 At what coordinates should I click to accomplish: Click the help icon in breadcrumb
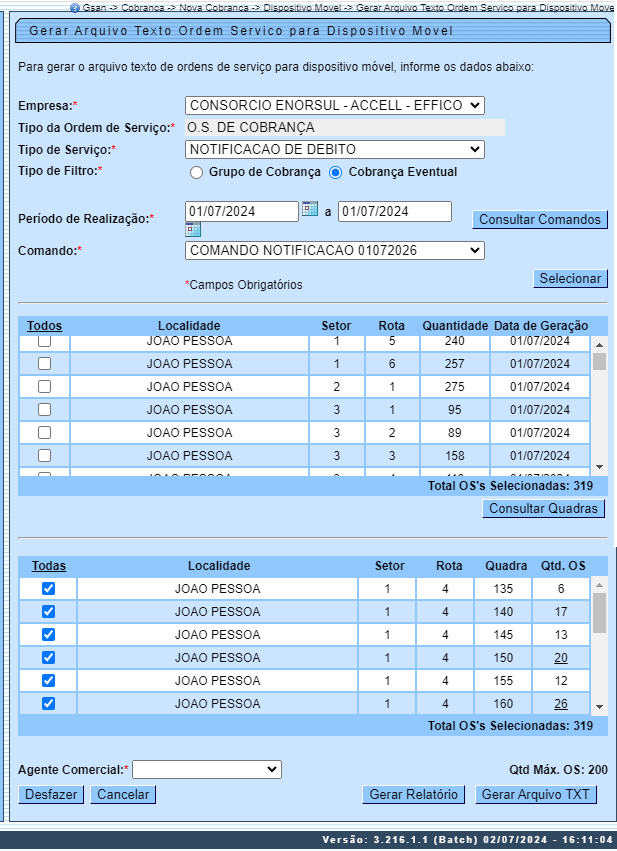click(x=74, y=7)
